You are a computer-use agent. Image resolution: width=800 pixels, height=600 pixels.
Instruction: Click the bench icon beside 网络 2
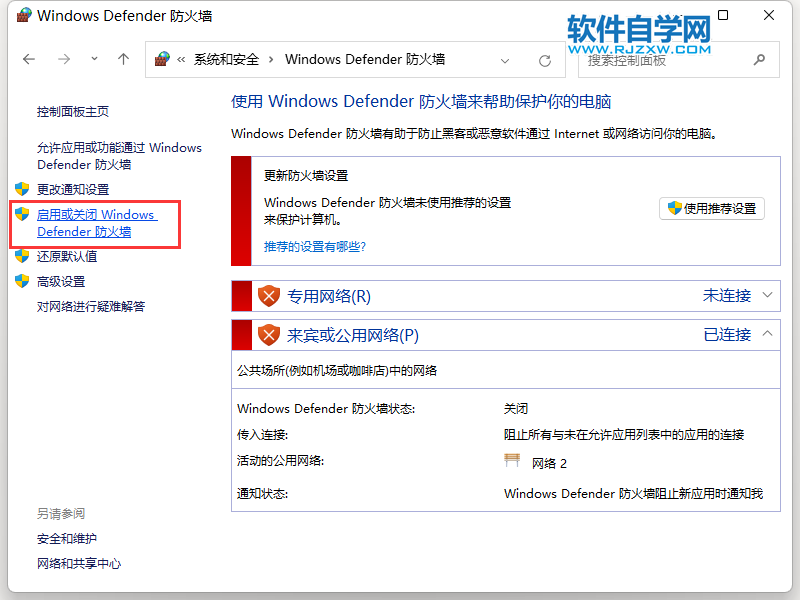click(512, 460)
